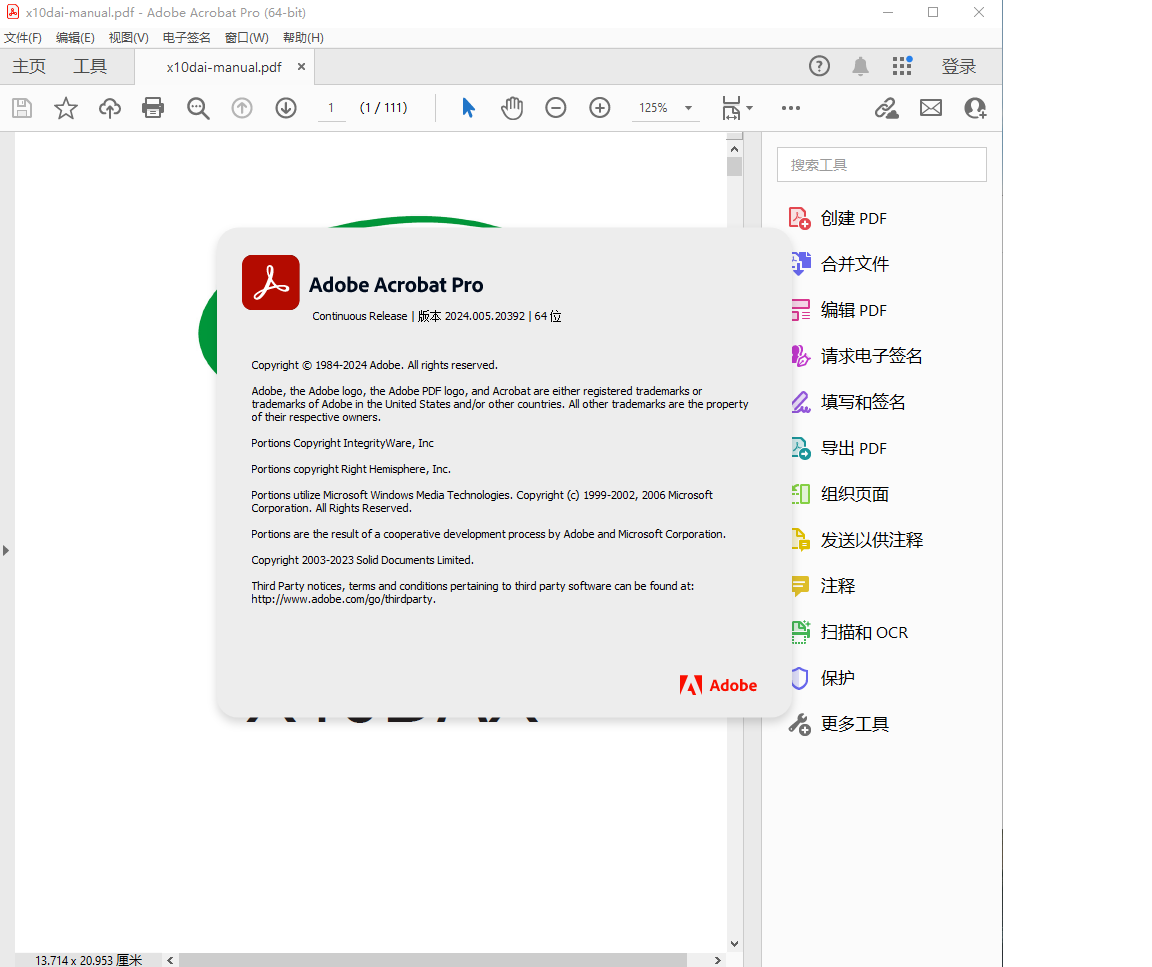Screen dimensions: 1152x967
Task: Go to next page down-arrow icon
Action: 286,108
